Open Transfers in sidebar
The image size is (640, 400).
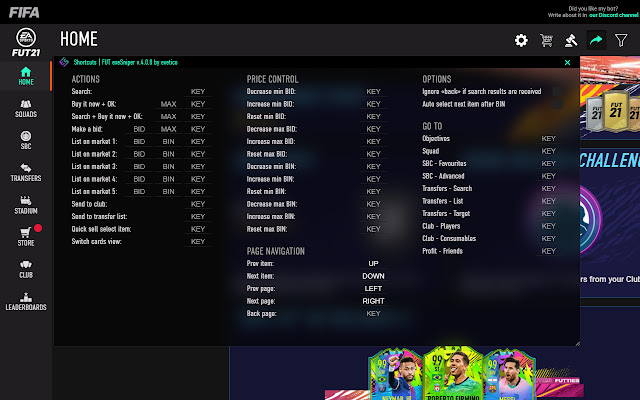coord(26,173)
